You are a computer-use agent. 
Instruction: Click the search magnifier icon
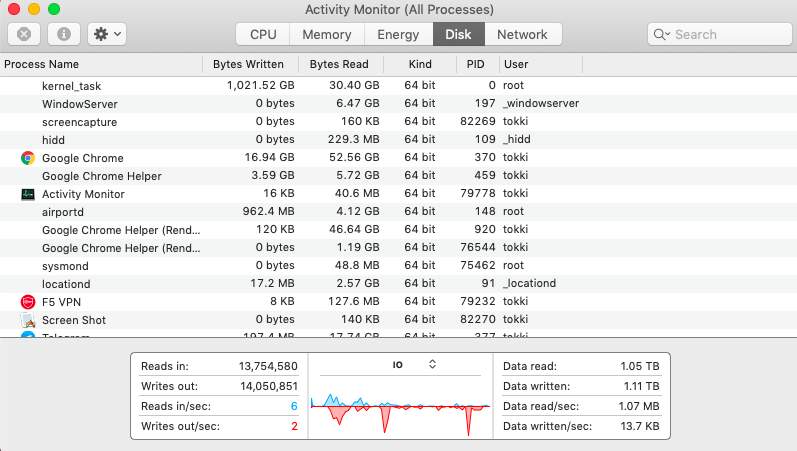pyautogui.click(x=661, y=34)
